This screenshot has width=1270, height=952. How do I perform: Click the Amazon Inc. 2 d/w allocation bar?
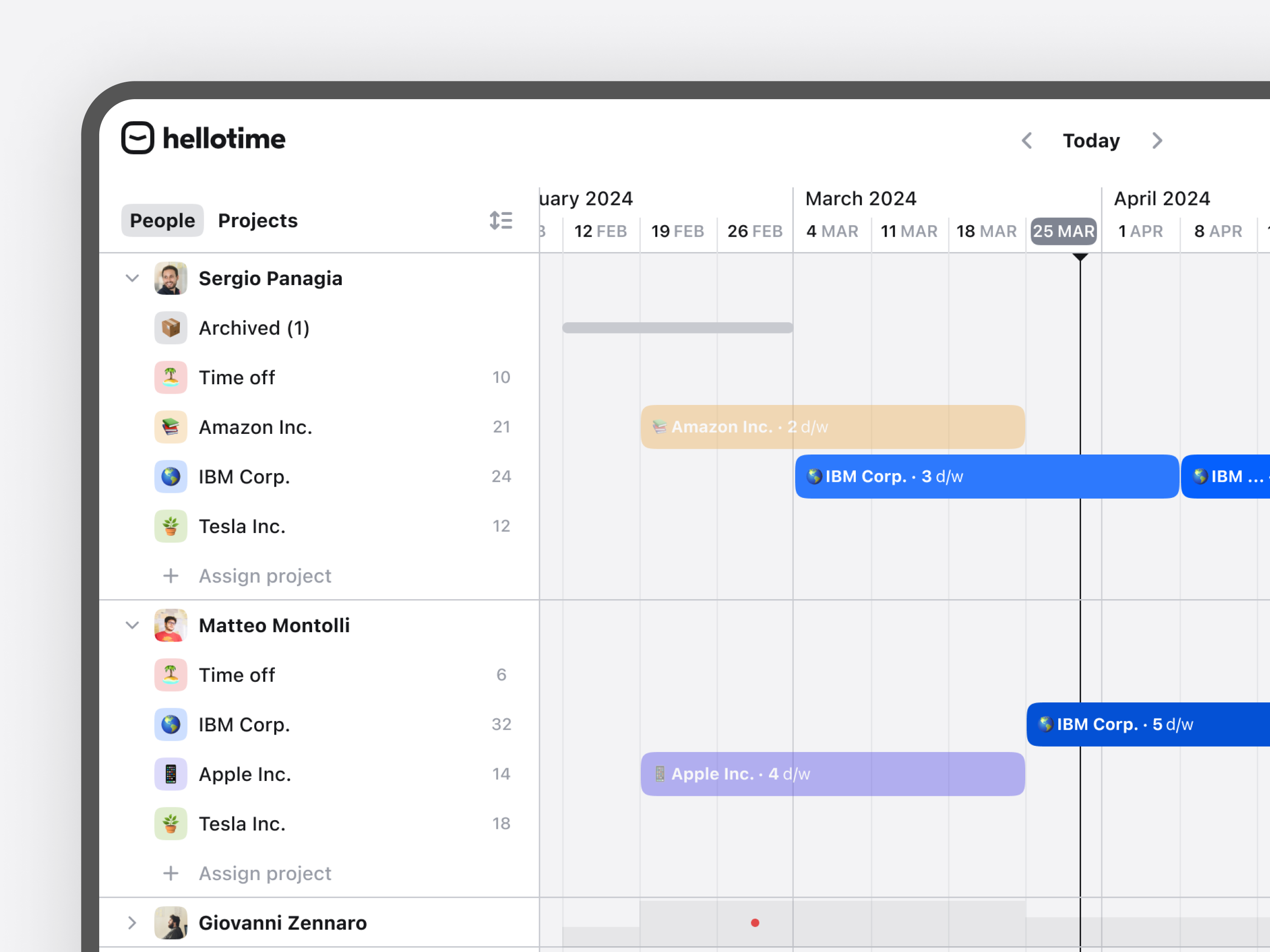click(833, 427)
